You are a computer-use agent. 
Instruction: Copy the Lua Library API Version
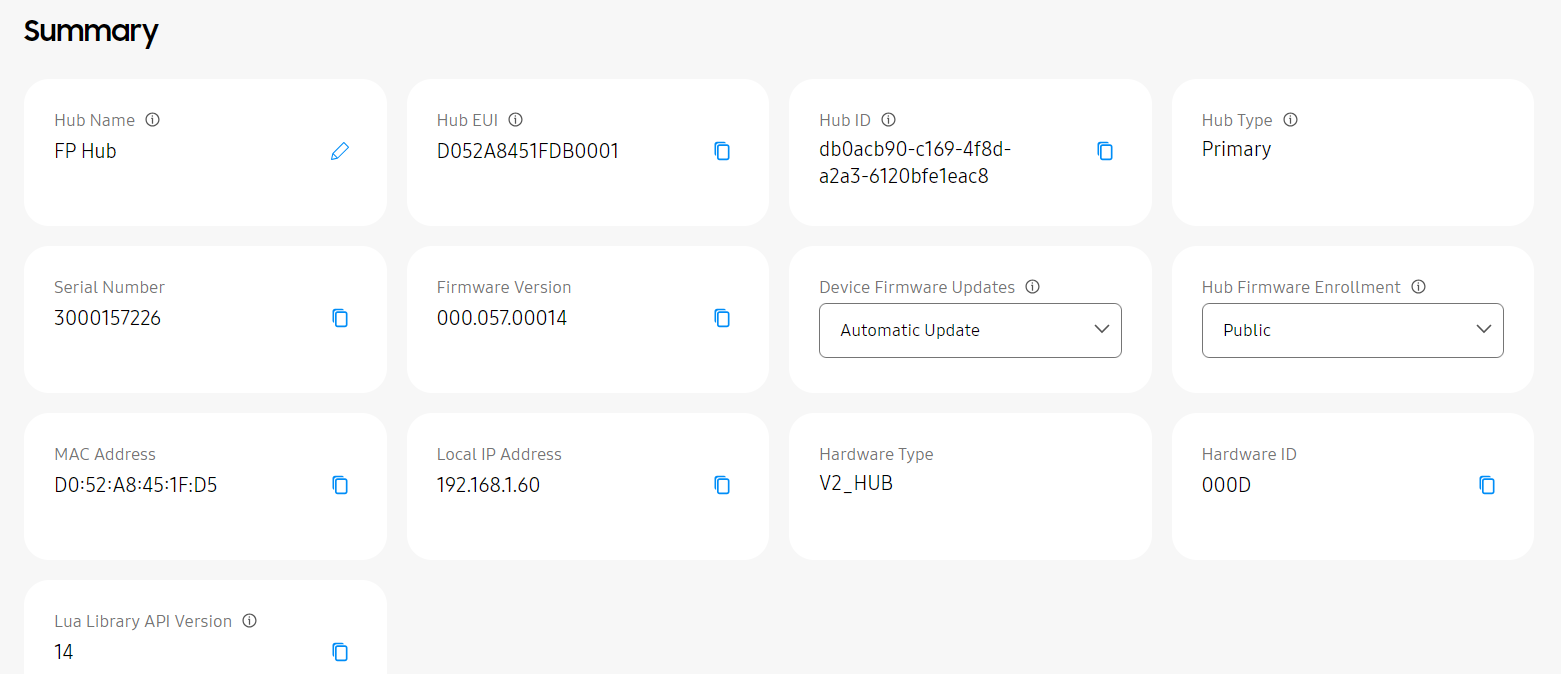point(340,652)
